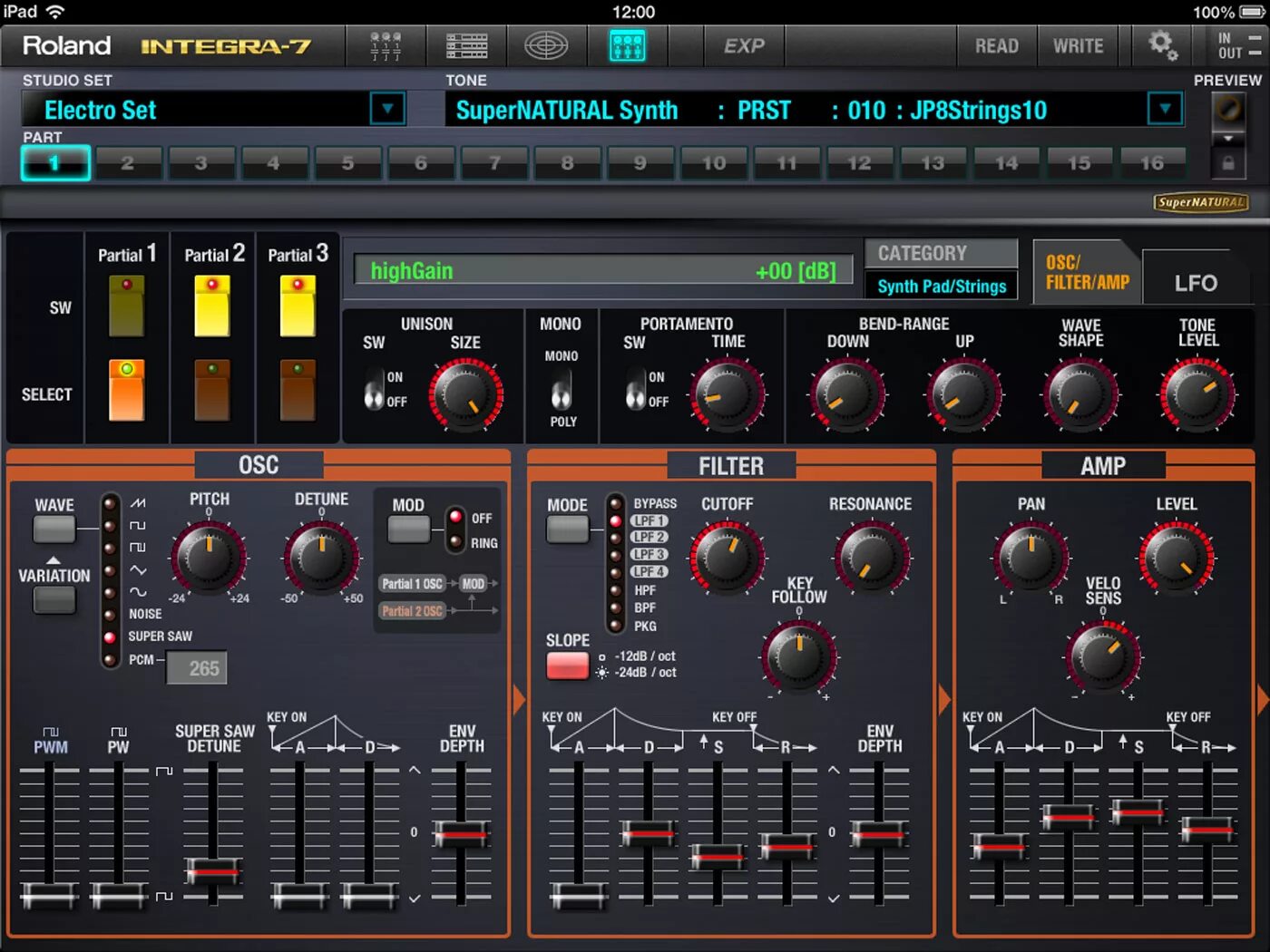Open the settings gear icon
1270x952 pixels.
[1162, 44]
